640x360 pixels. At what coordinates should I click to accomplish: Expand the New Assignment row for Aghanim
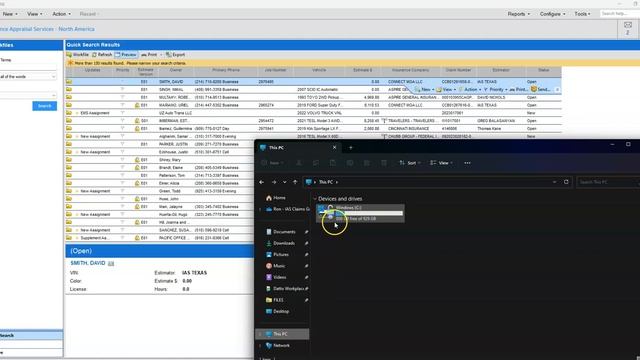(77, 136)
